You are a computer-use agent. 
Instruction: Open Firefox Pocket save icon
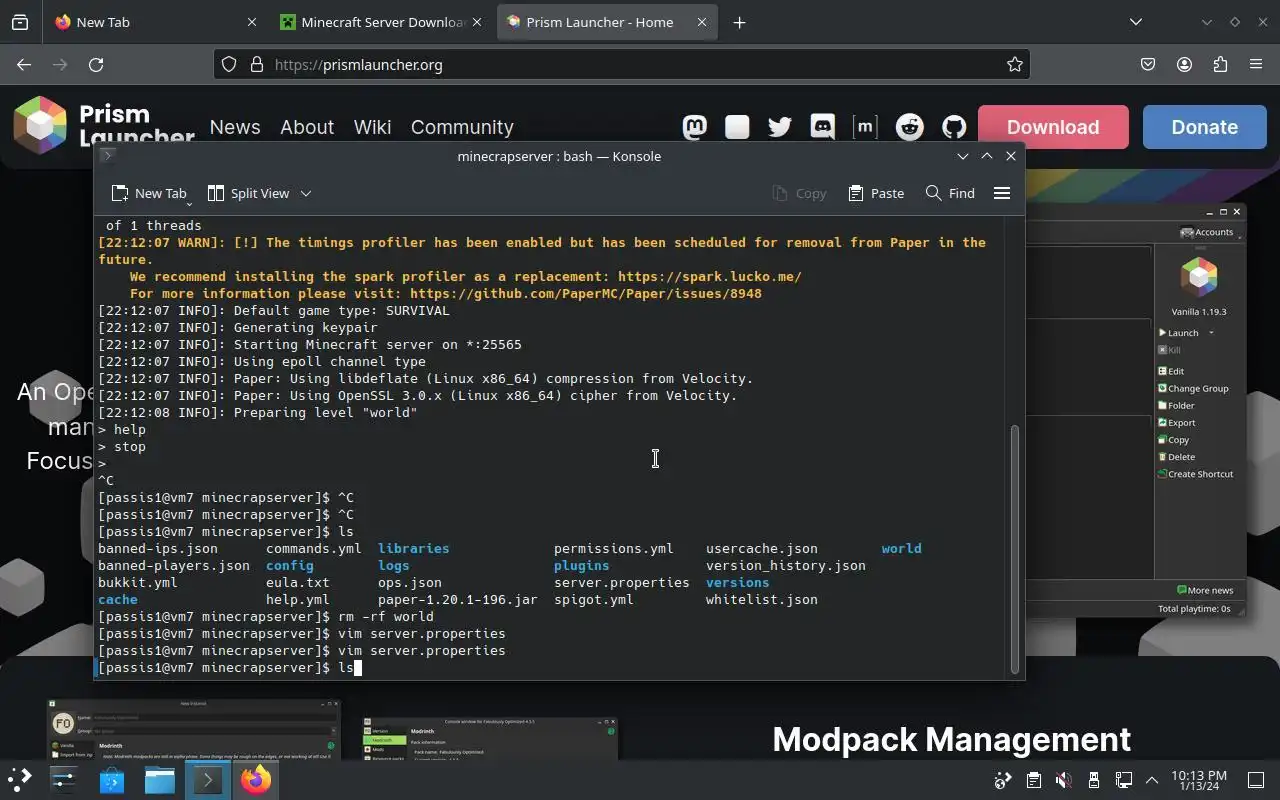[x=1148, y=64]
